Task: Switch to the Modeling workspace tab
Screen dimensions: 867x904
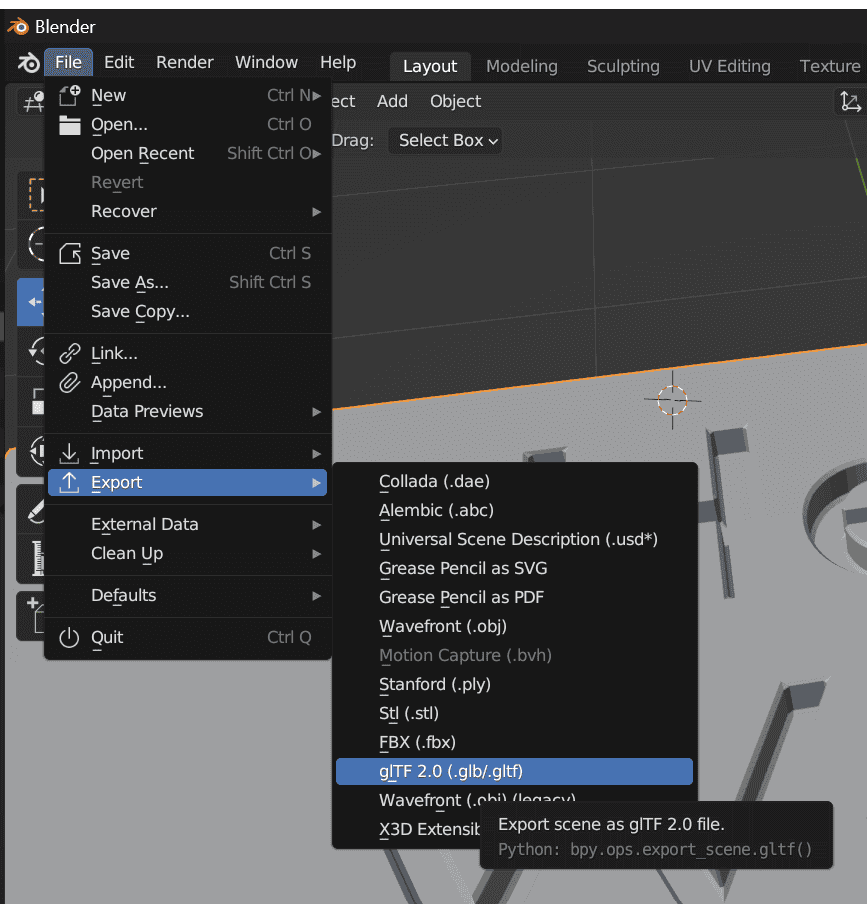Action: 522,66
